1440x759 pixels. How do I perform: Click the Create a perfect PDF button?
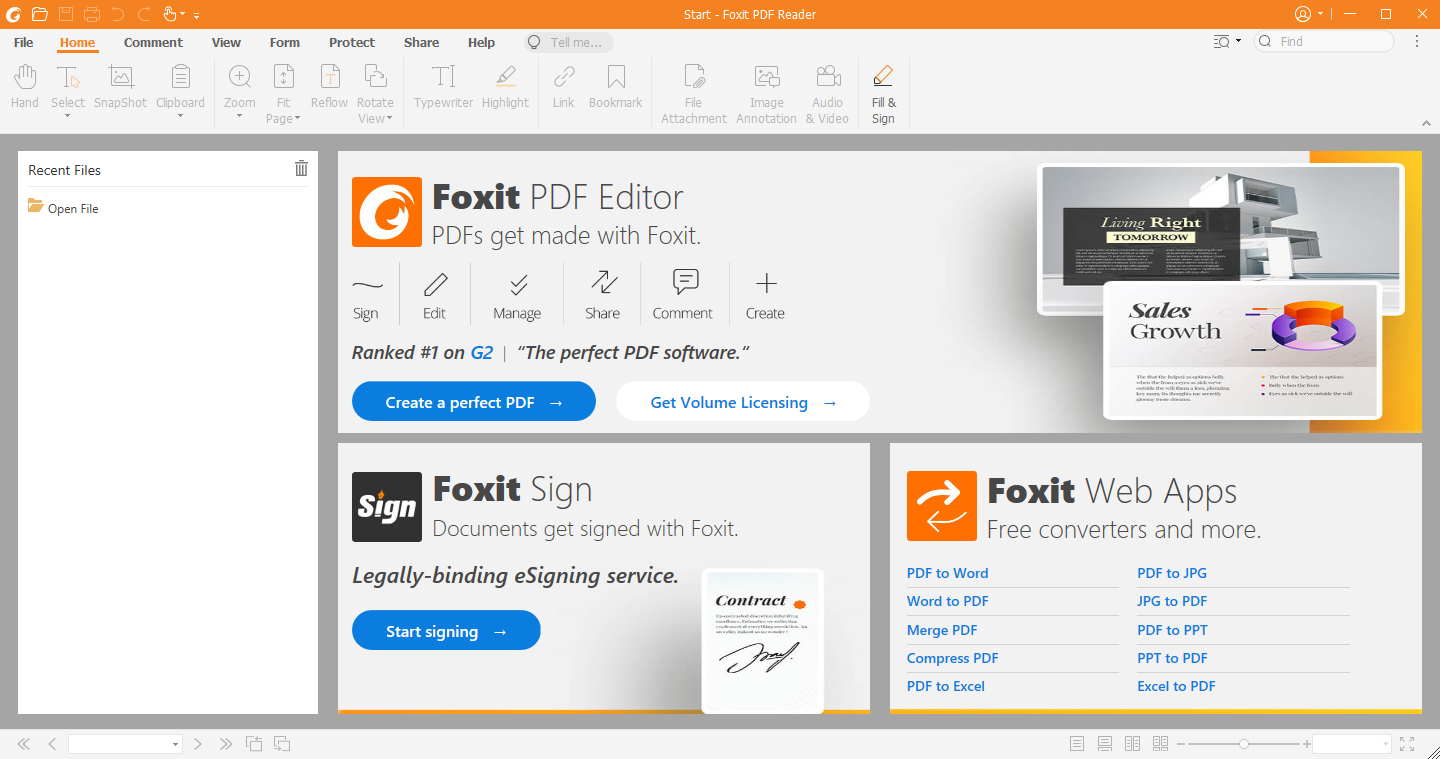point(474,402)
